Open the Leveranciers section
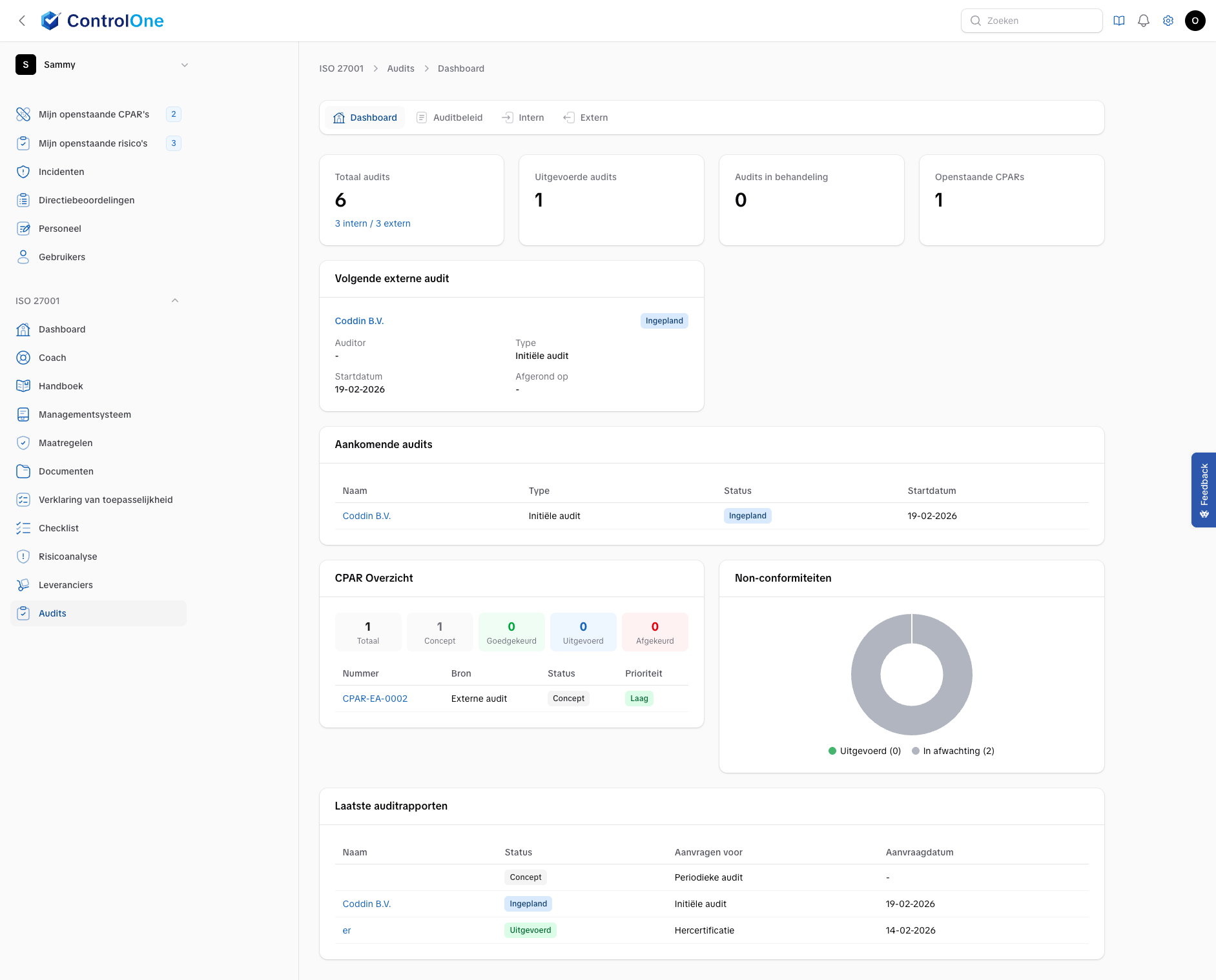Screen dimensions: 1216x980 coord(66,584)
